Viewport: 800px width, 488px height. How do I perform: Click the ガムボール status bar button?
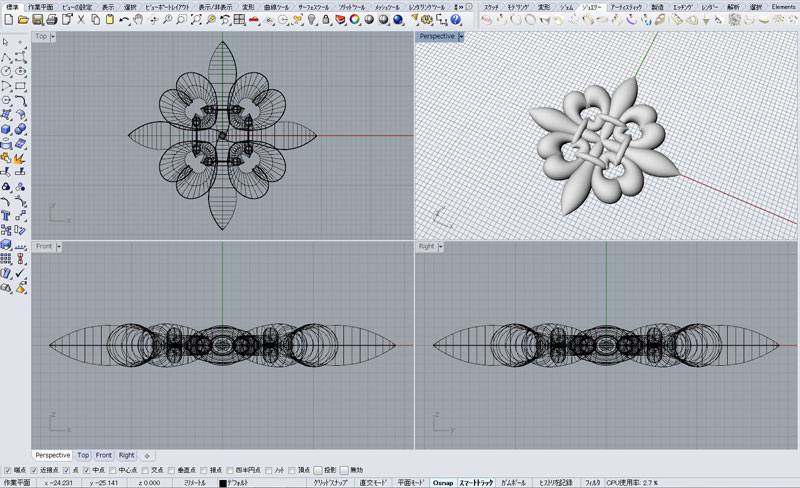(515, 482)
